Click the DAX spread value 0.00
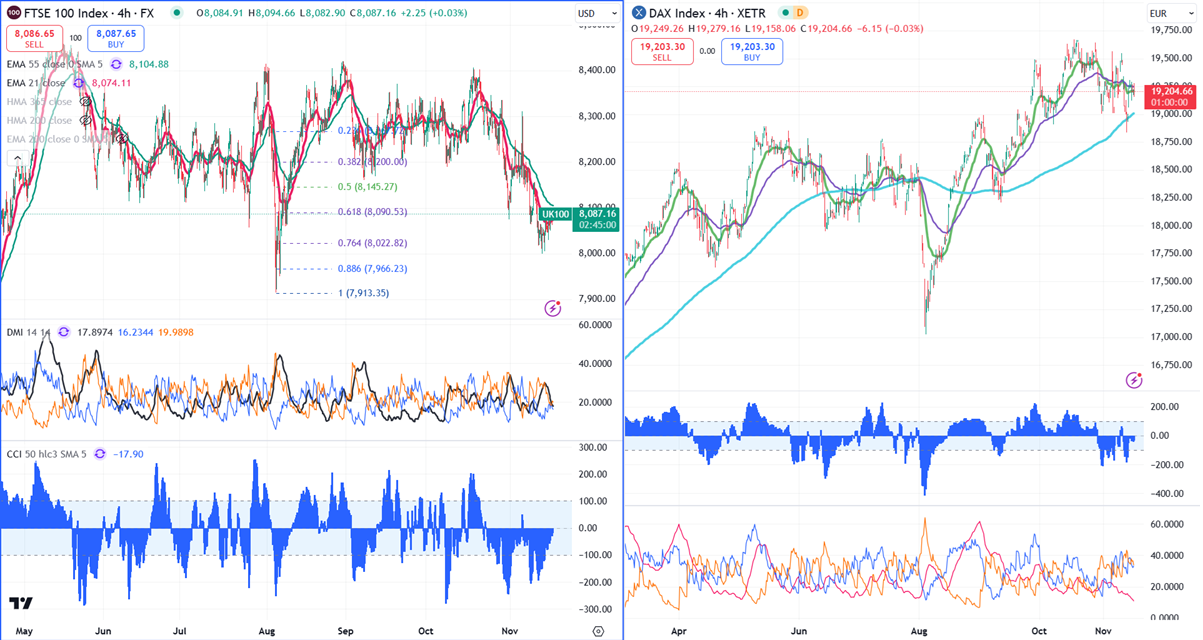Screen dimensions: 1203x640 (x=707, y=51)
